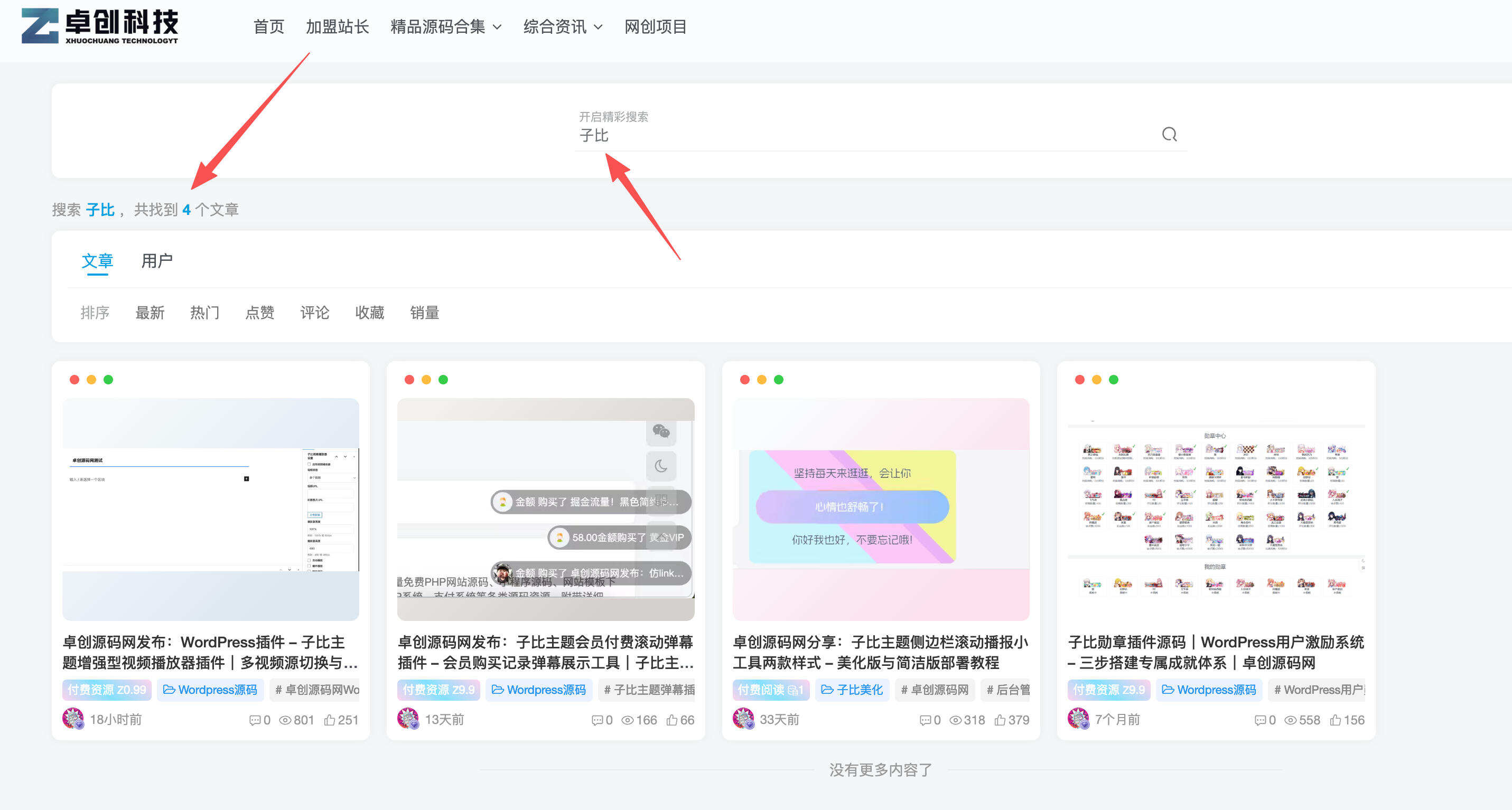Switch to the 用户 tab
Viewport: 1512px width, 810px height.
156,261
